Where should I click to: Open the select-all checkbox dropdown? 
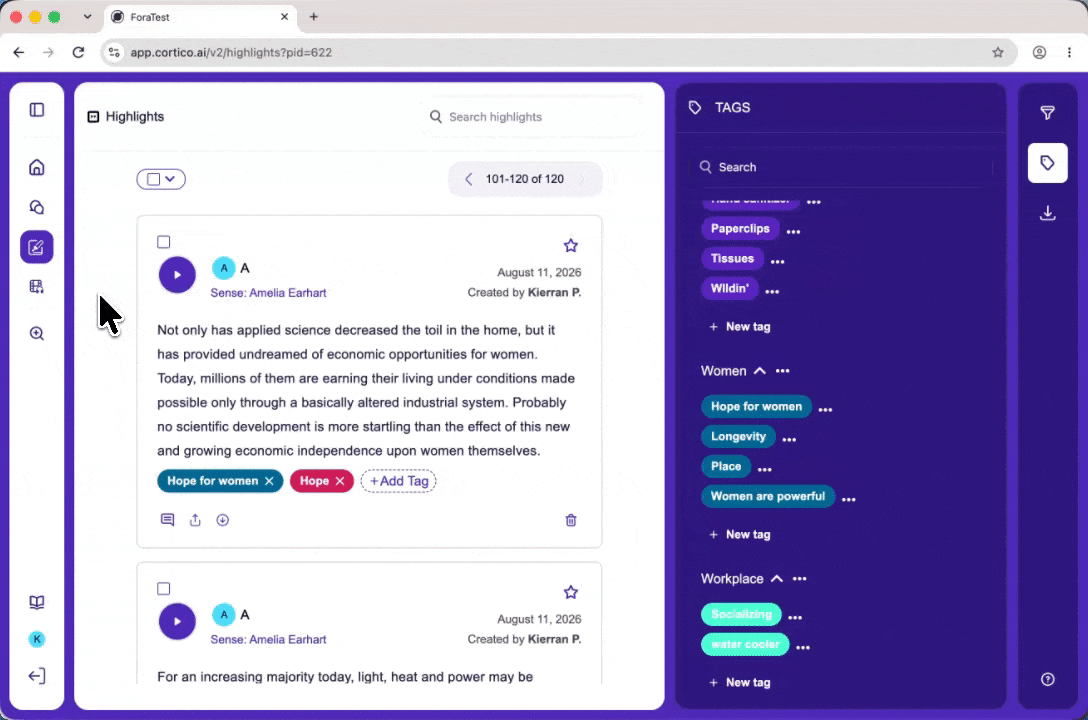[161, 179]
